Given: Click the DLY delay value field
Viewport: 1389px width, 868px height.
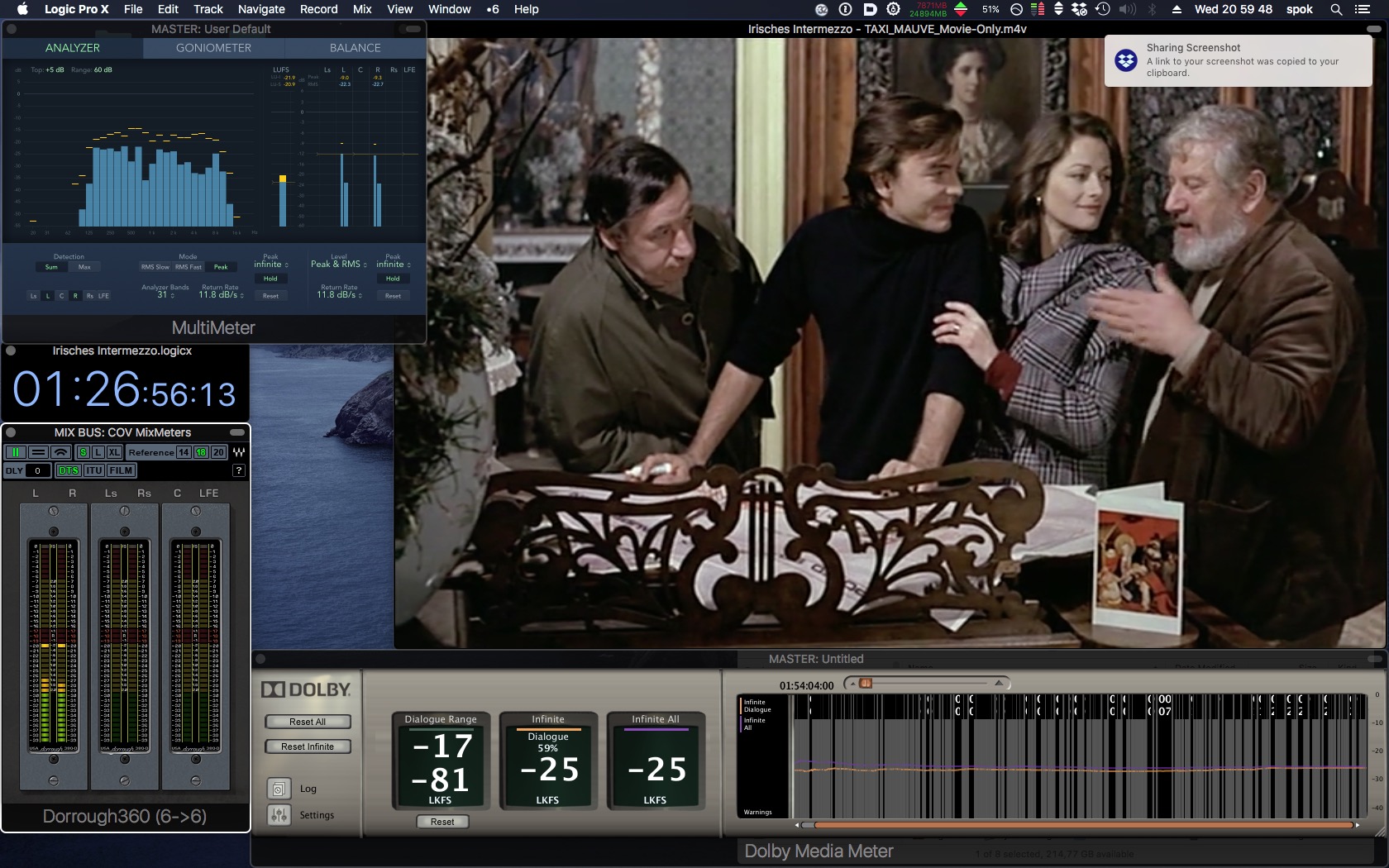Looking at the screenshot, I should 38,470.
